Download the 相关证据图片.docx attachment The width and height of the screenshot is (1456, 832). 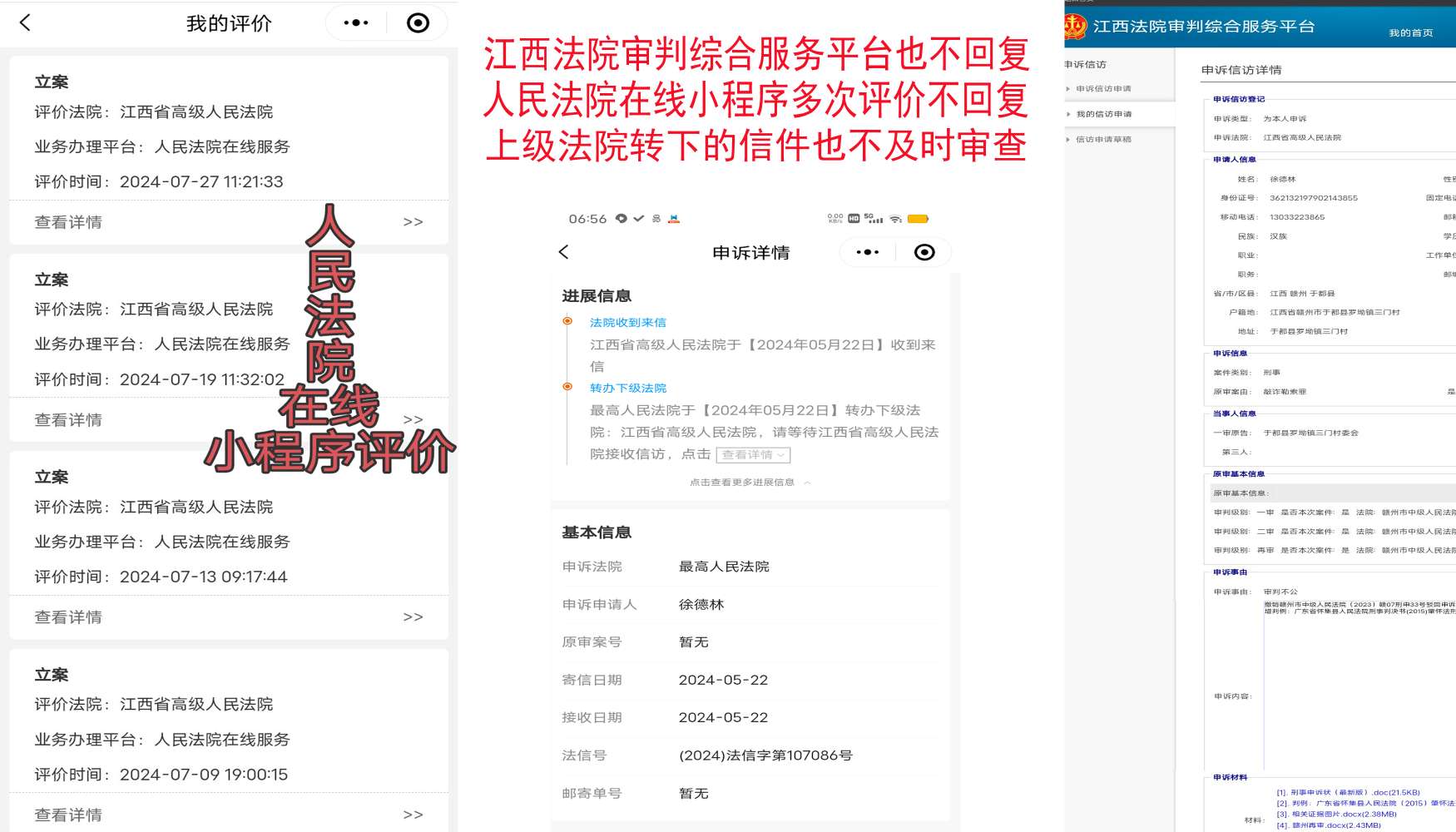(x=1343, y=815)
